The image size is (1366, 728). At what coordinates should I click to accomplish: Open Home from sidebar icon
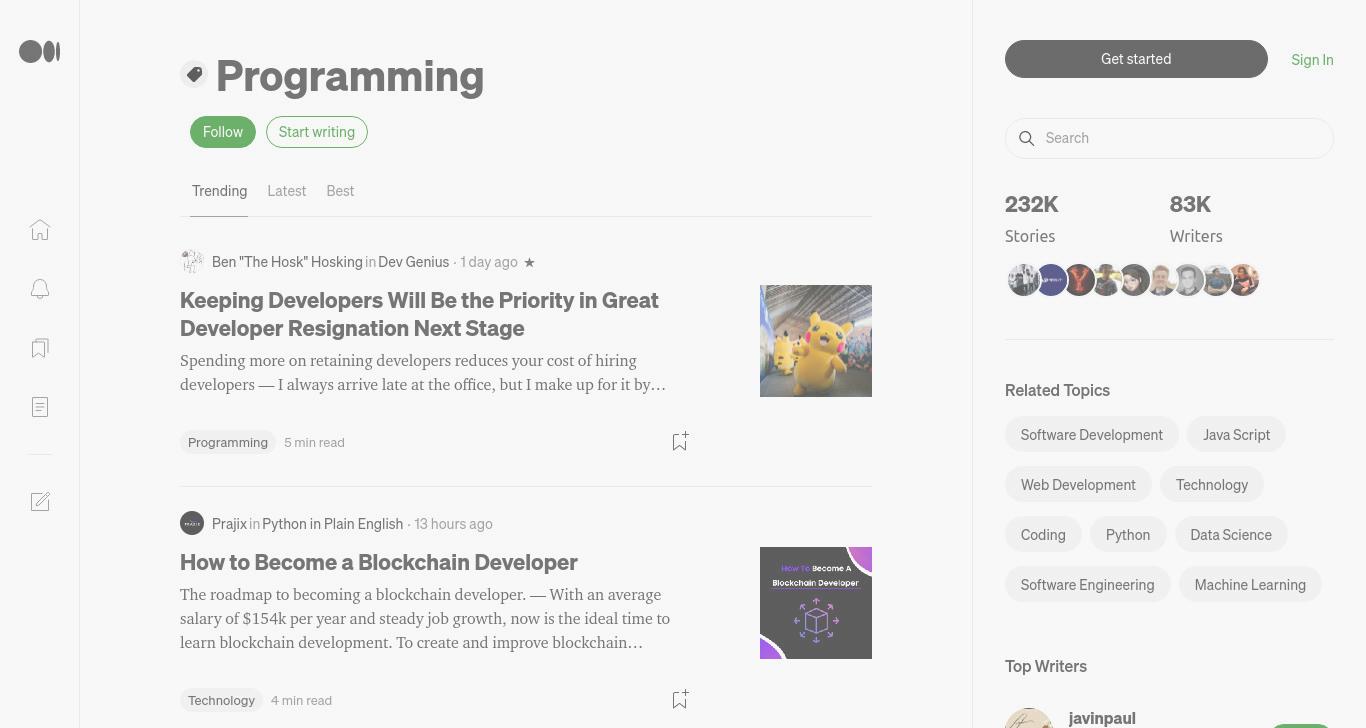(x=40, y=230)
